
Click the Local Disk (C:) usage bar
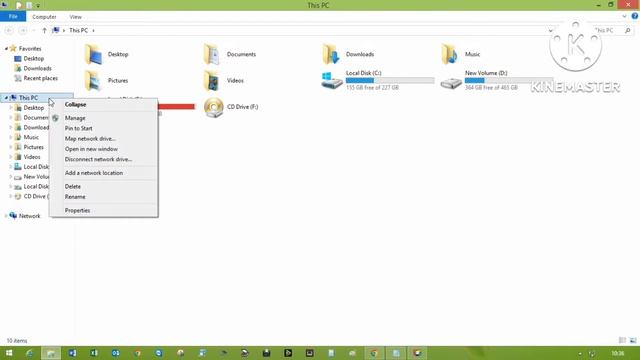point(390,80)
